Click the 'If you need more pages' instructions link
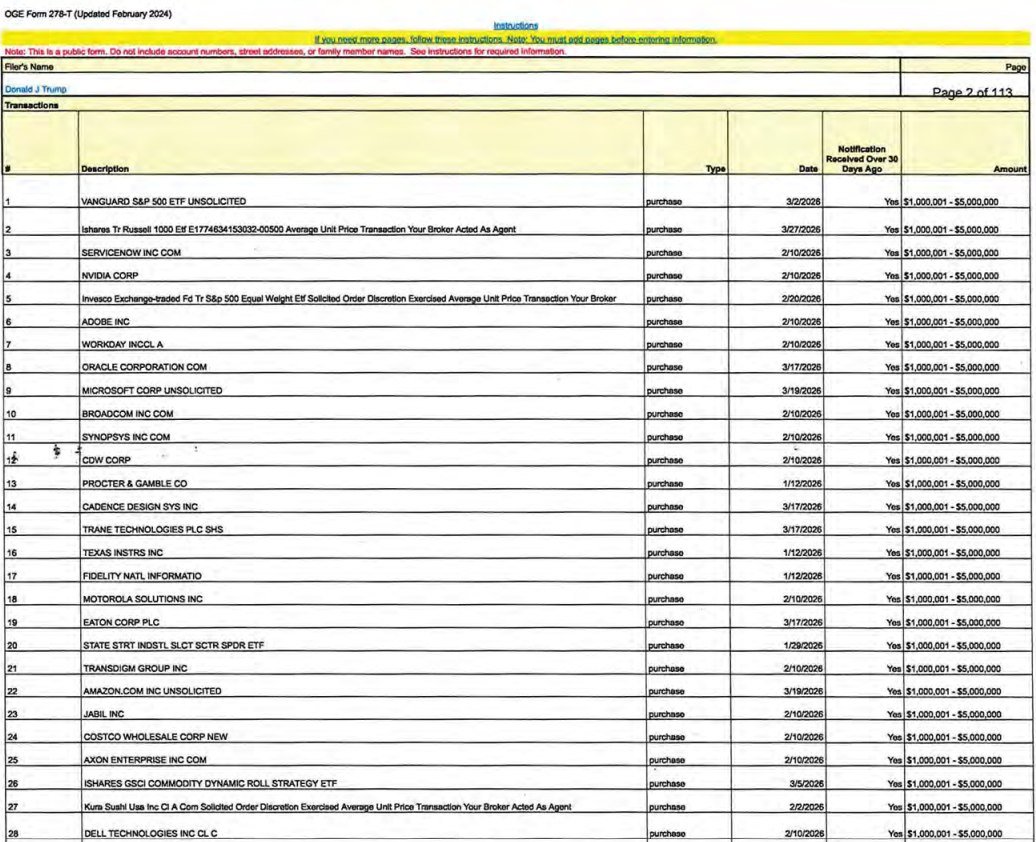Image resolution: width=1036 pixels, height=842 pixels. point(515,40)
